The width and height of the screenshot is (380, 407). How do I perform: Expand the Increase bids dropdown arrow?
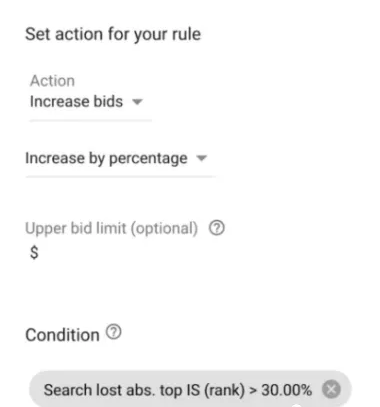137,102
